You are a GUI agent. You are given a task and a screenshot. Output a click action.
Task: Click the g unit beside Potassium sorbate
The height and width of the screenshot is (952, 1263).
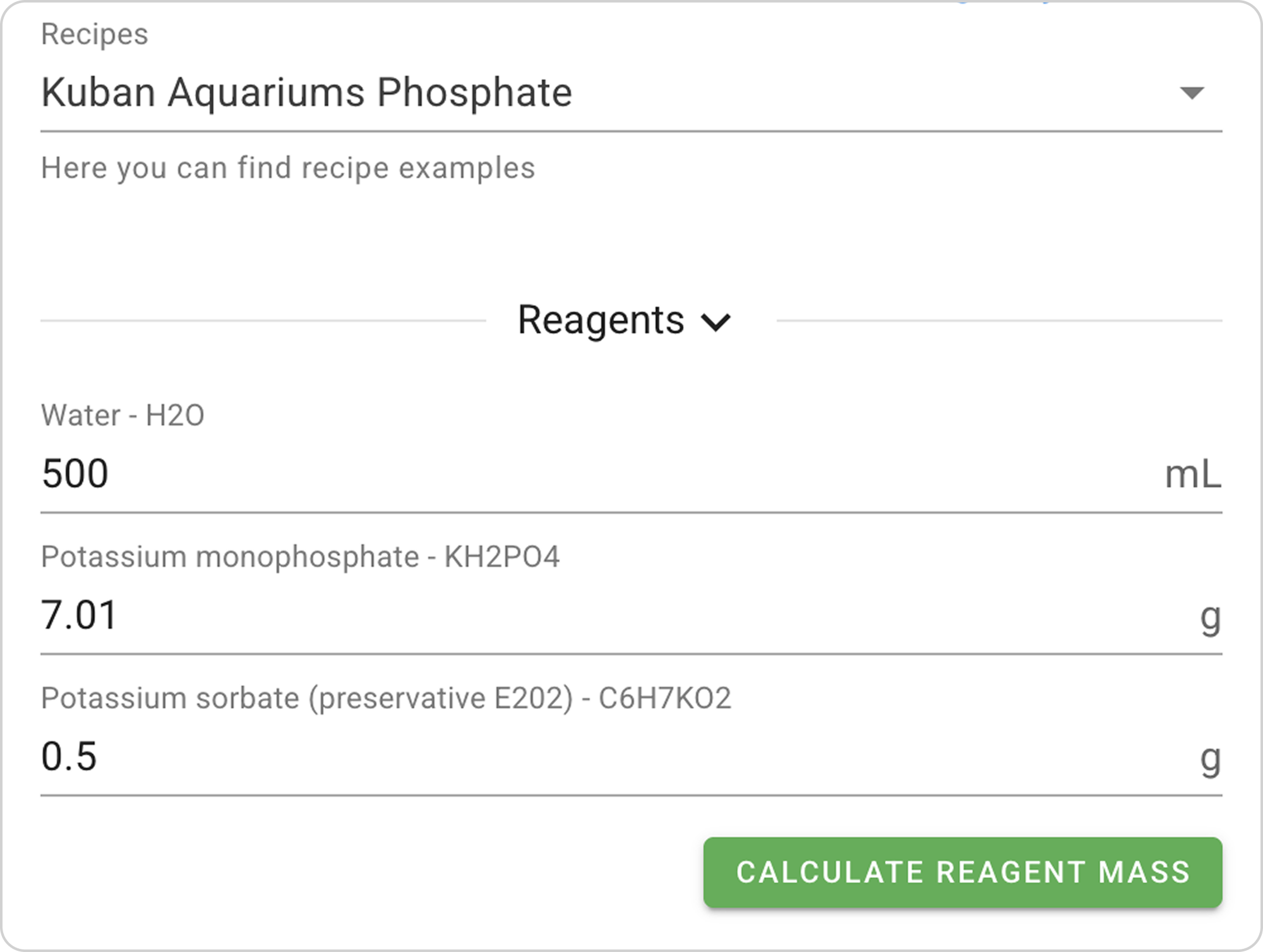(1210, 759)
